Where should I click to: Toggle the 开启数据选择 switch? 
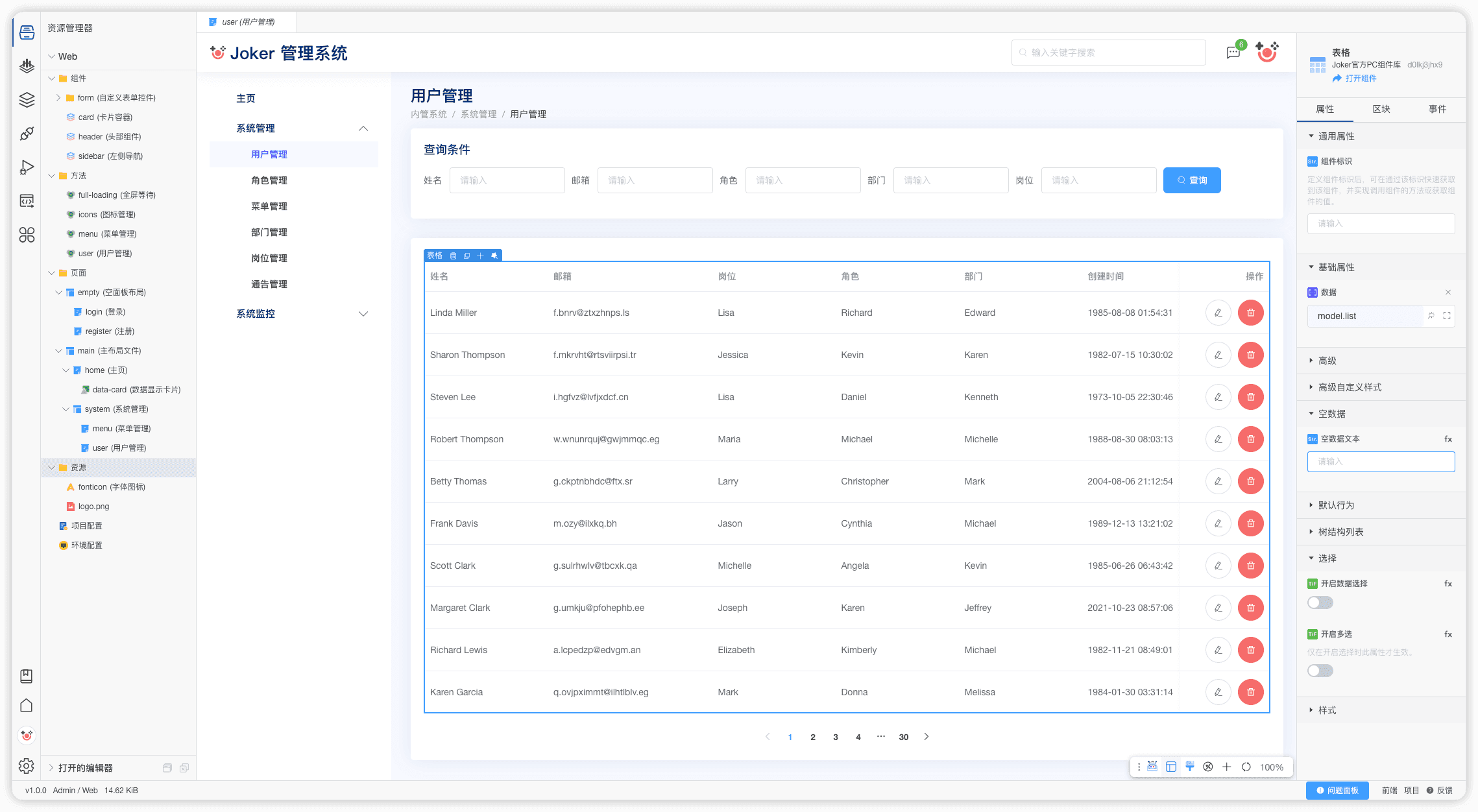[x=1320, y=603]
